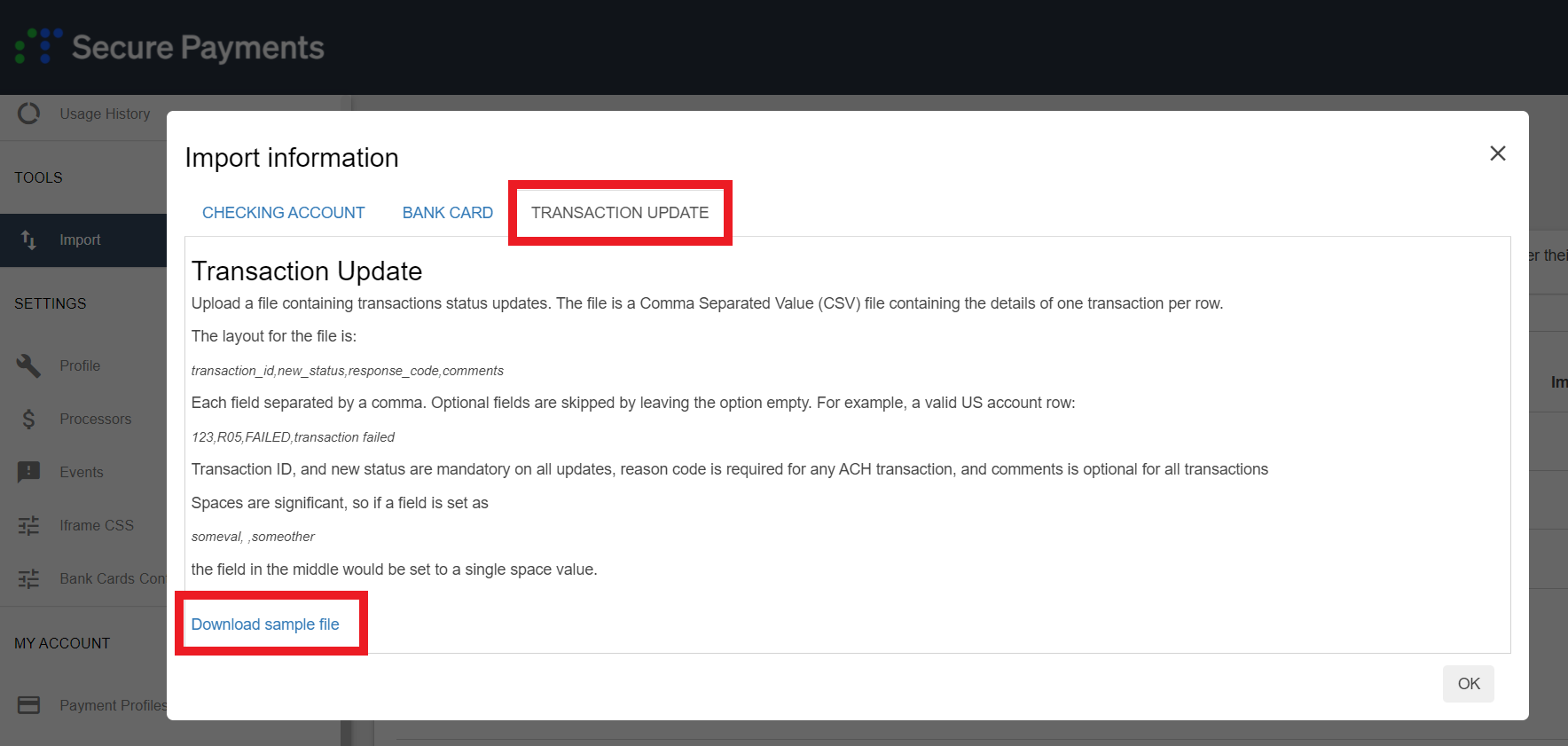The width and height of the screenshot is (1568, 746).
Task: Click the text 'The layout for the file is:'
Action: coord(274,336)
